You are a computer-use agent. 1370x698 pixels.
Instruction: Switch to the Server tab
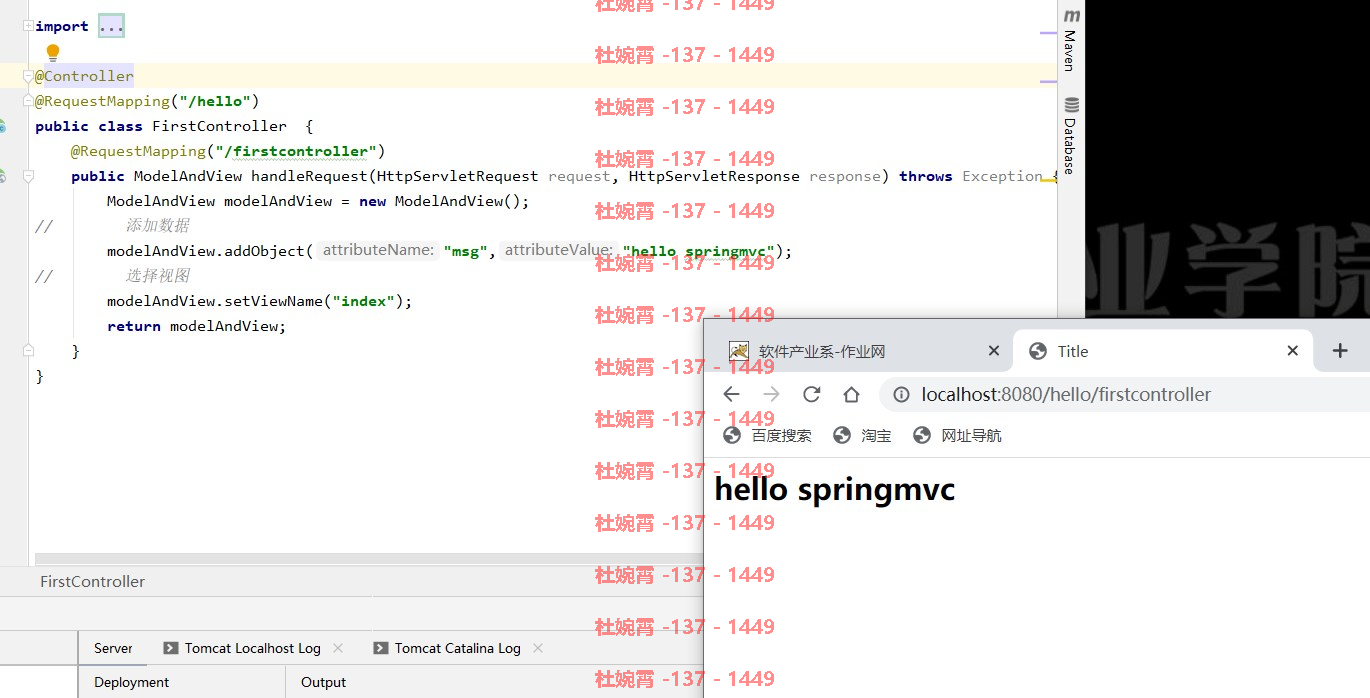[113, 648]
